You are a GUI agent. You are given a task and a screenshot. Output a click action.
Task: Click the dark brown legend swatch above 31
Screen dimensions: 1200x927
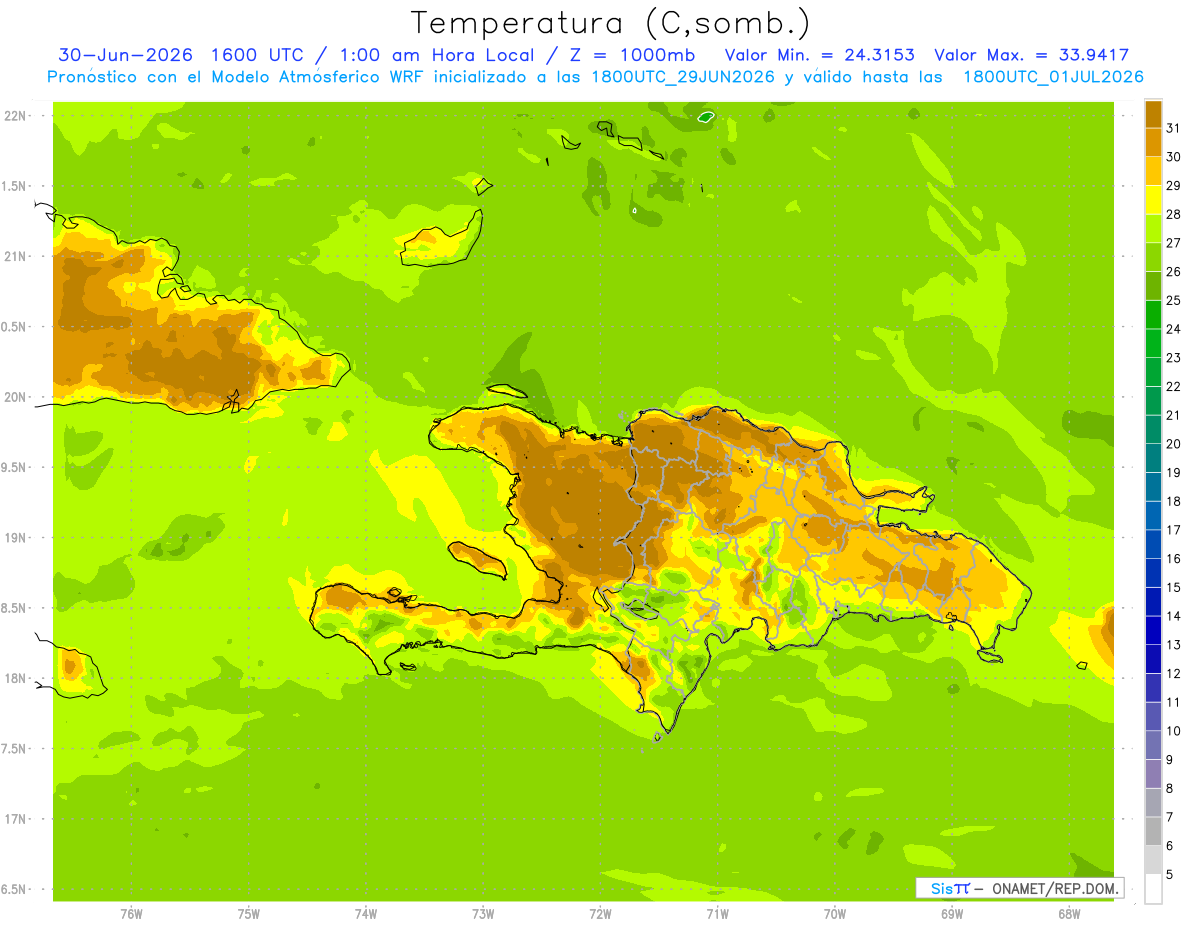(1153, 113)
